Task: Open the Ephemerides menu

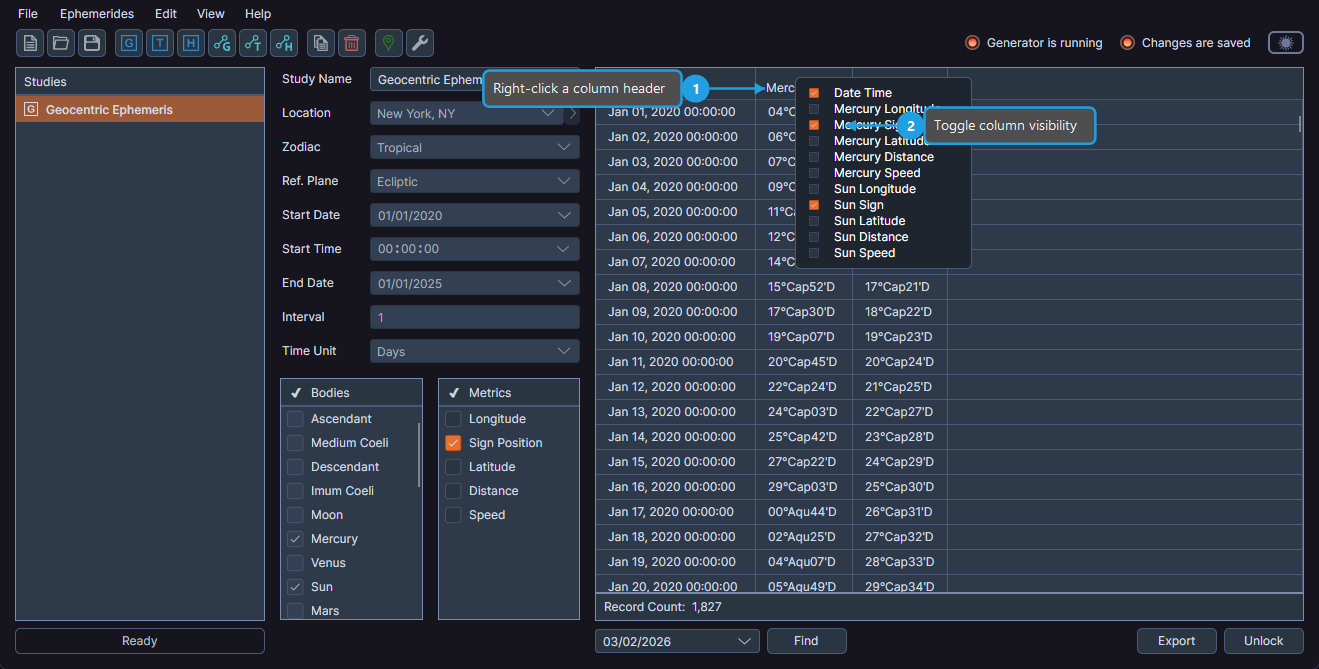Action: click(96, 13)
